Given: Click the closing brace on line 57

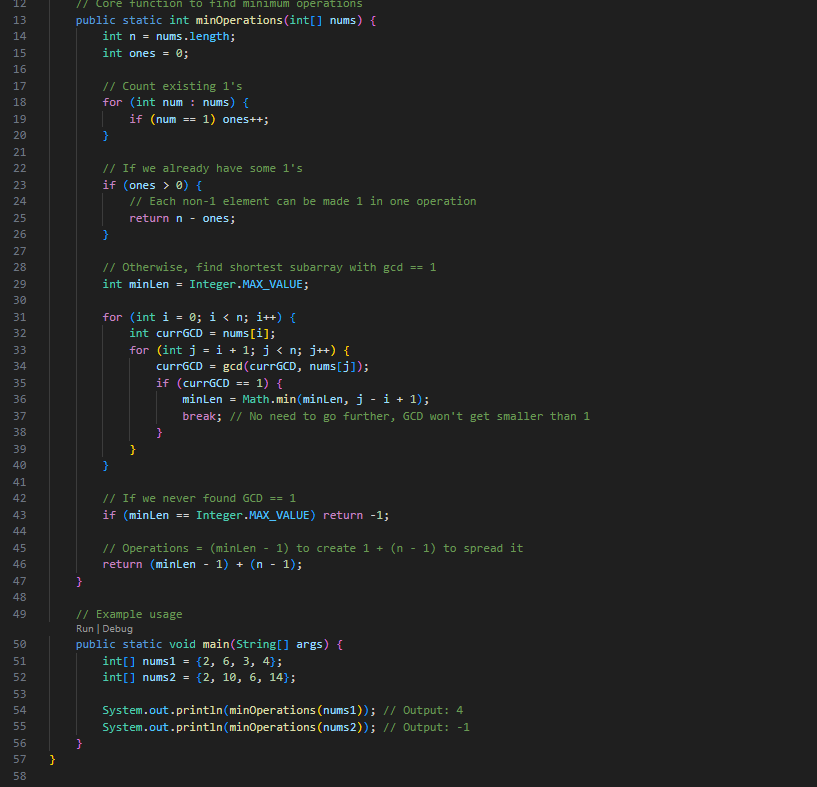Looking at the screenshot, I should [x=52, y=759].
